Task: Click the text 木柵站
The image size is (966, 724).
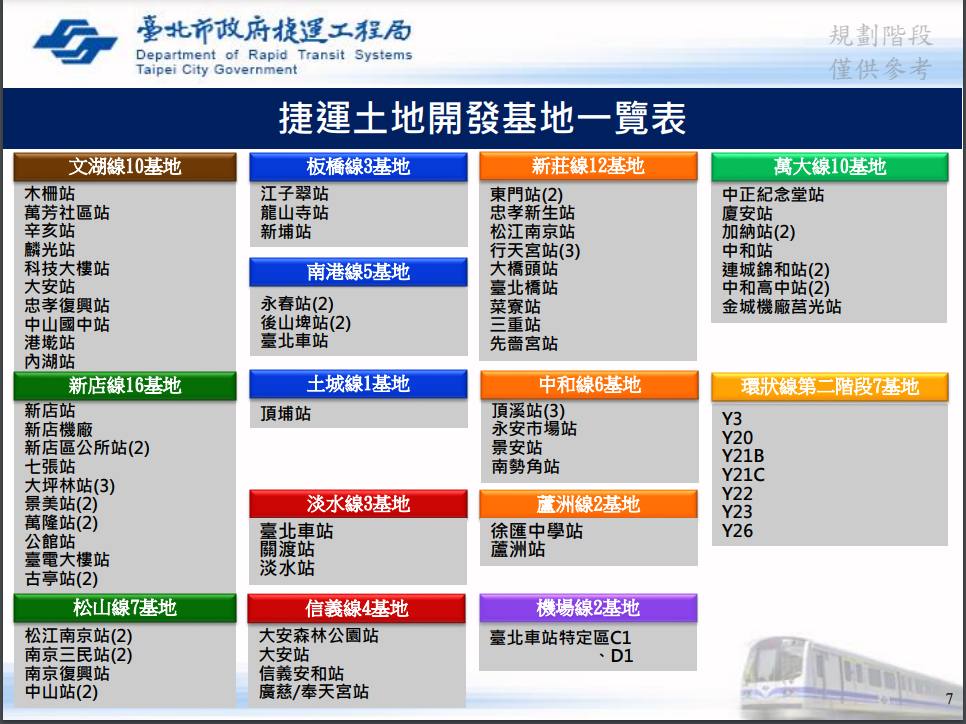Action: [49, 193]
